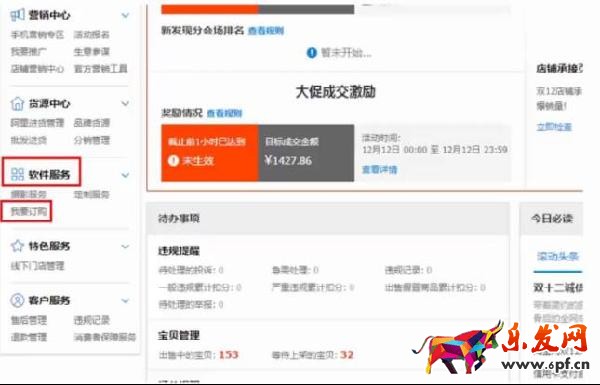
Task: Click the 货源中心 house icon
Action: pos(17,103)
